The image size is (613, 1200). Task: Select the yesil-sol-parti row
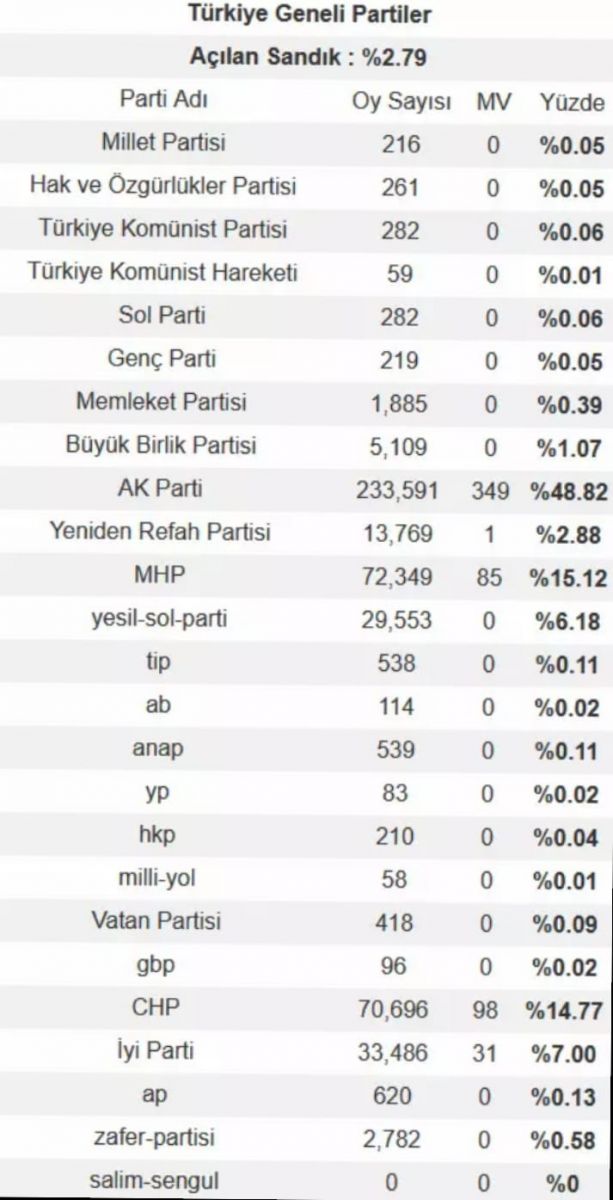[x=306, y=620]
